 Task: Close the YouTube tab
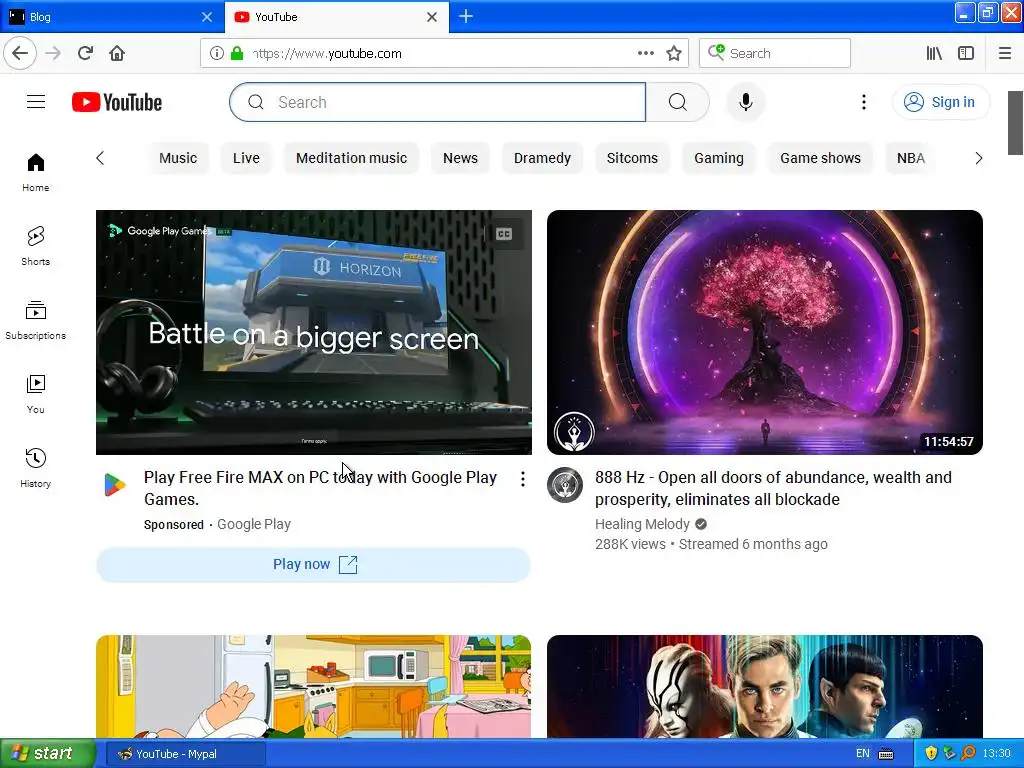click(x=432, y=17)
